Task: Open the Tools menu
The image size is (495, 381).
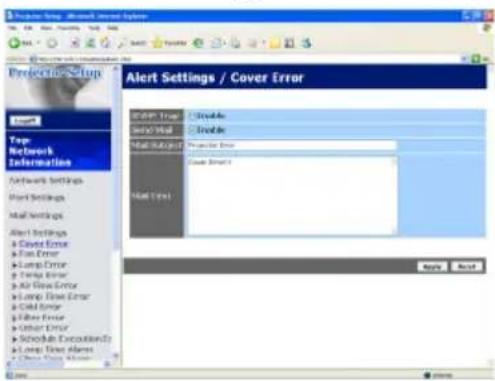Action: 94,28
